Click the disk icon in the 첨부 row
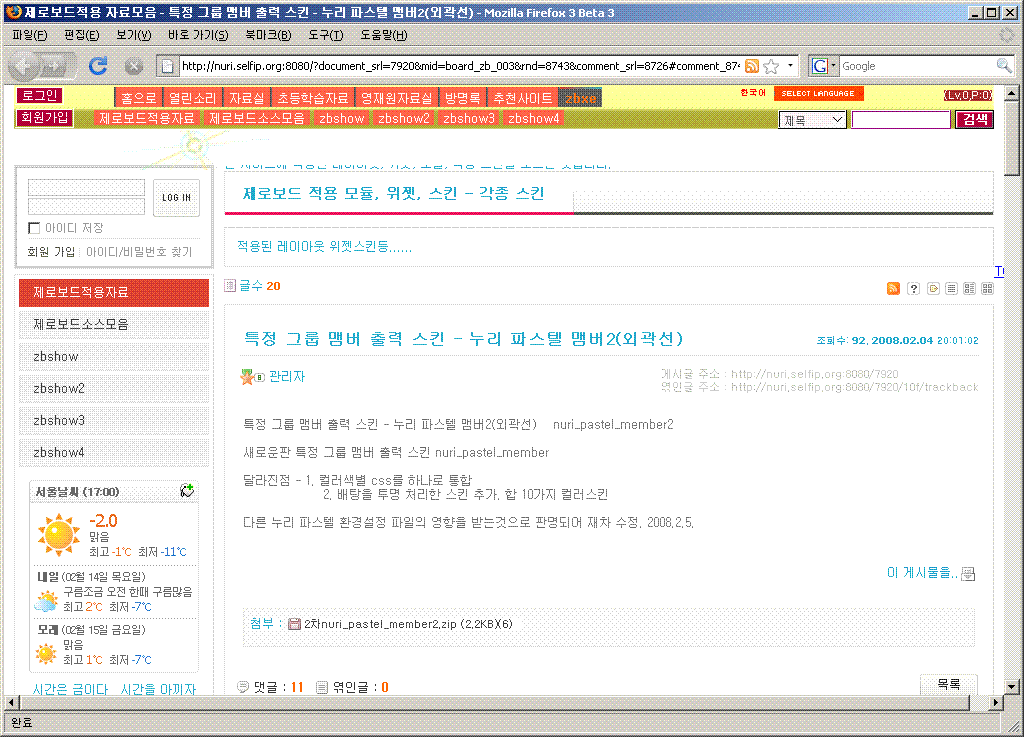 (295, 624)
